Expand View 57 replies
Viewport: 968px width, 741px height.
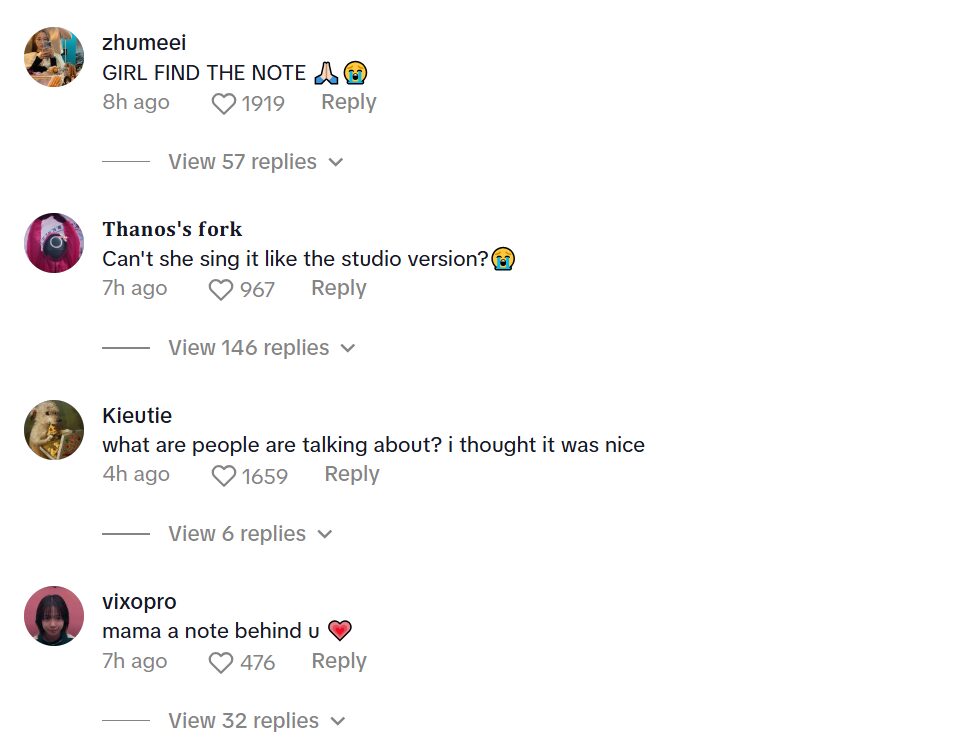click(255, 162)
